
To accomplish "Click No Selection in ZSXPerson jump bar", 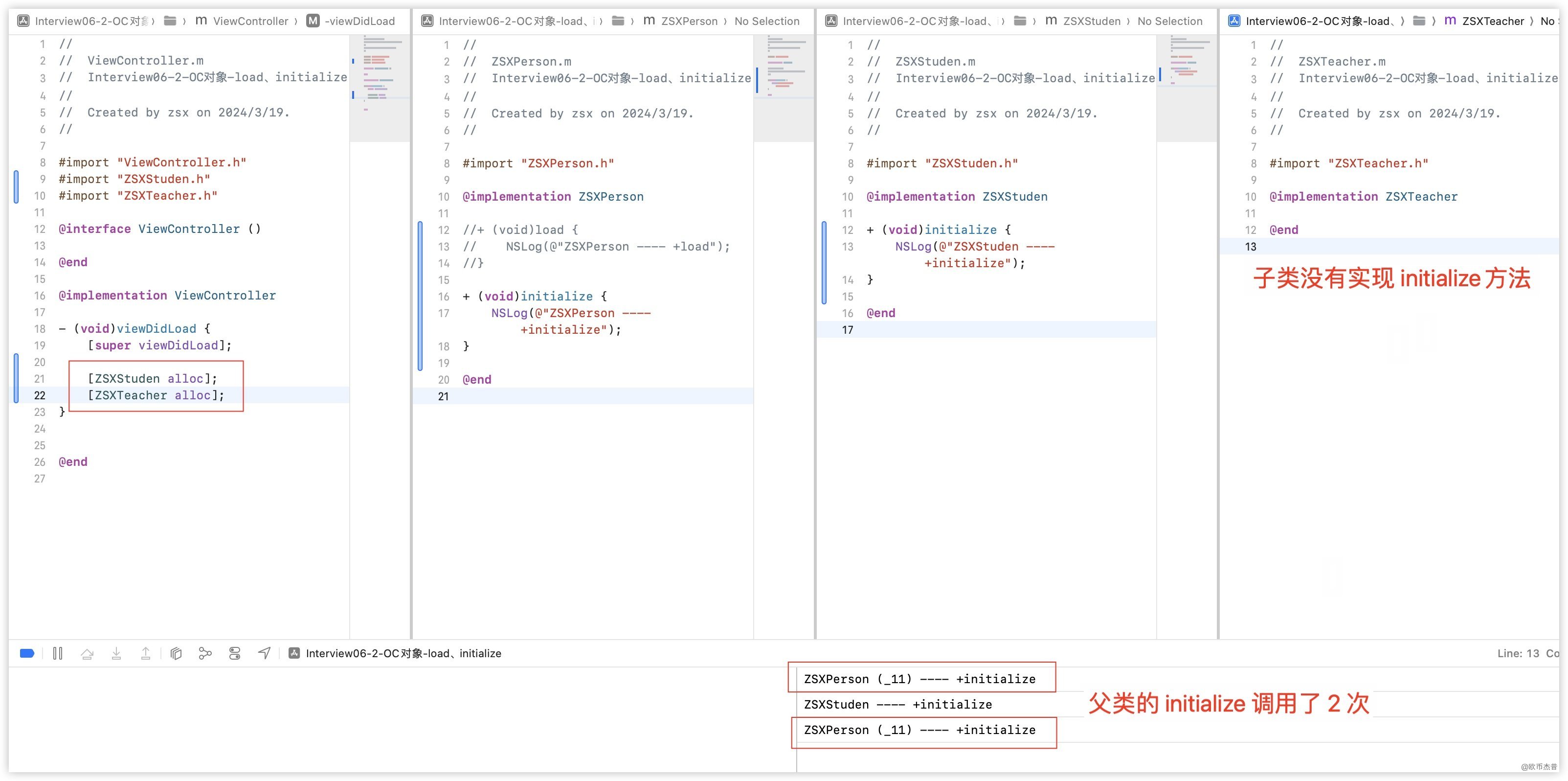I will click(766, 22).
